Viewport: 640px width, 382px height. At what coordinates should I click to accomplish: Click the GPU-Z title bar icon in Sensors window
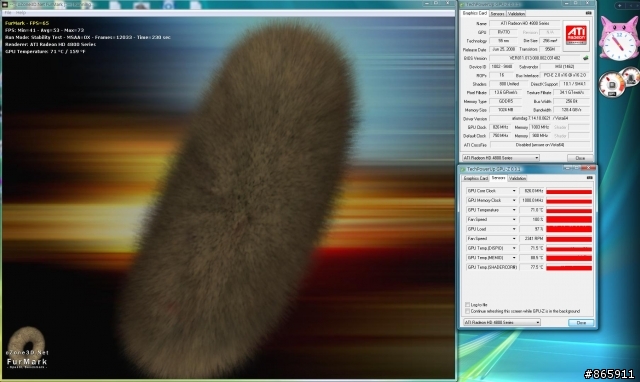point(463,169)
